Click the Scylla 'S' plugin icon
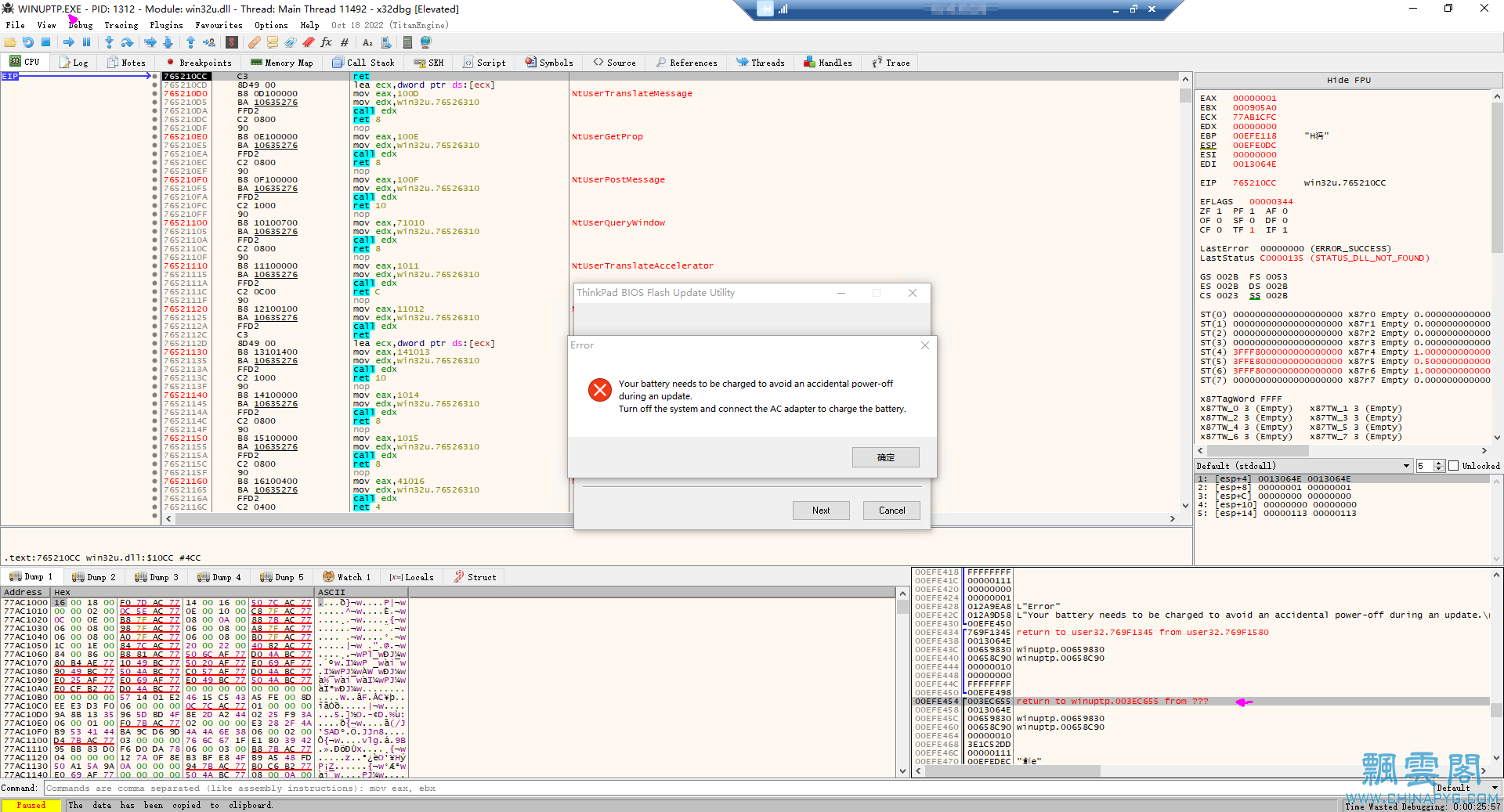The height and width of the screenshot is (812, 1504). [232, 42]
